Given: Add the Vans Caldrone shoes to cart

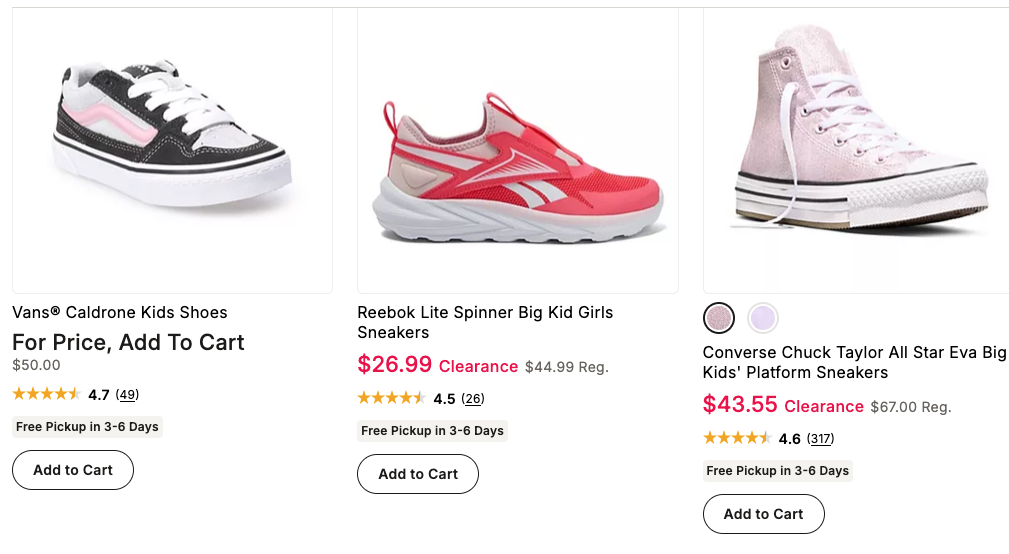Looking at the screenshot, I should pos(73,470).
